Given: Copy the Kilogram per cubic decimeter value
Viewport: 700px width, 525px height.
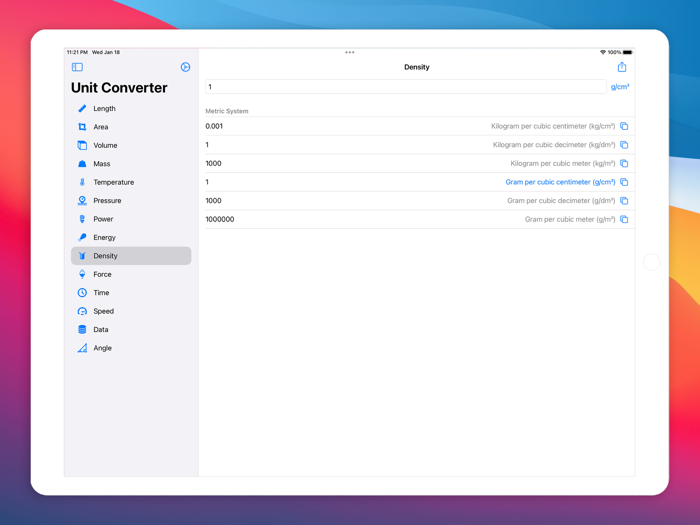Looking at the screenshot, I should coord(624,145).
